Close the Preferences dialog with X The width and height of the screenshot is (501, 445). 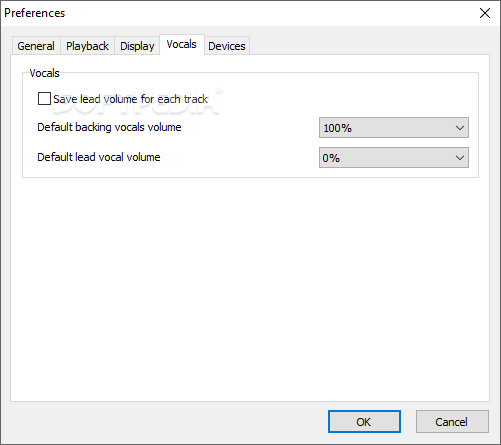point(484,13)
